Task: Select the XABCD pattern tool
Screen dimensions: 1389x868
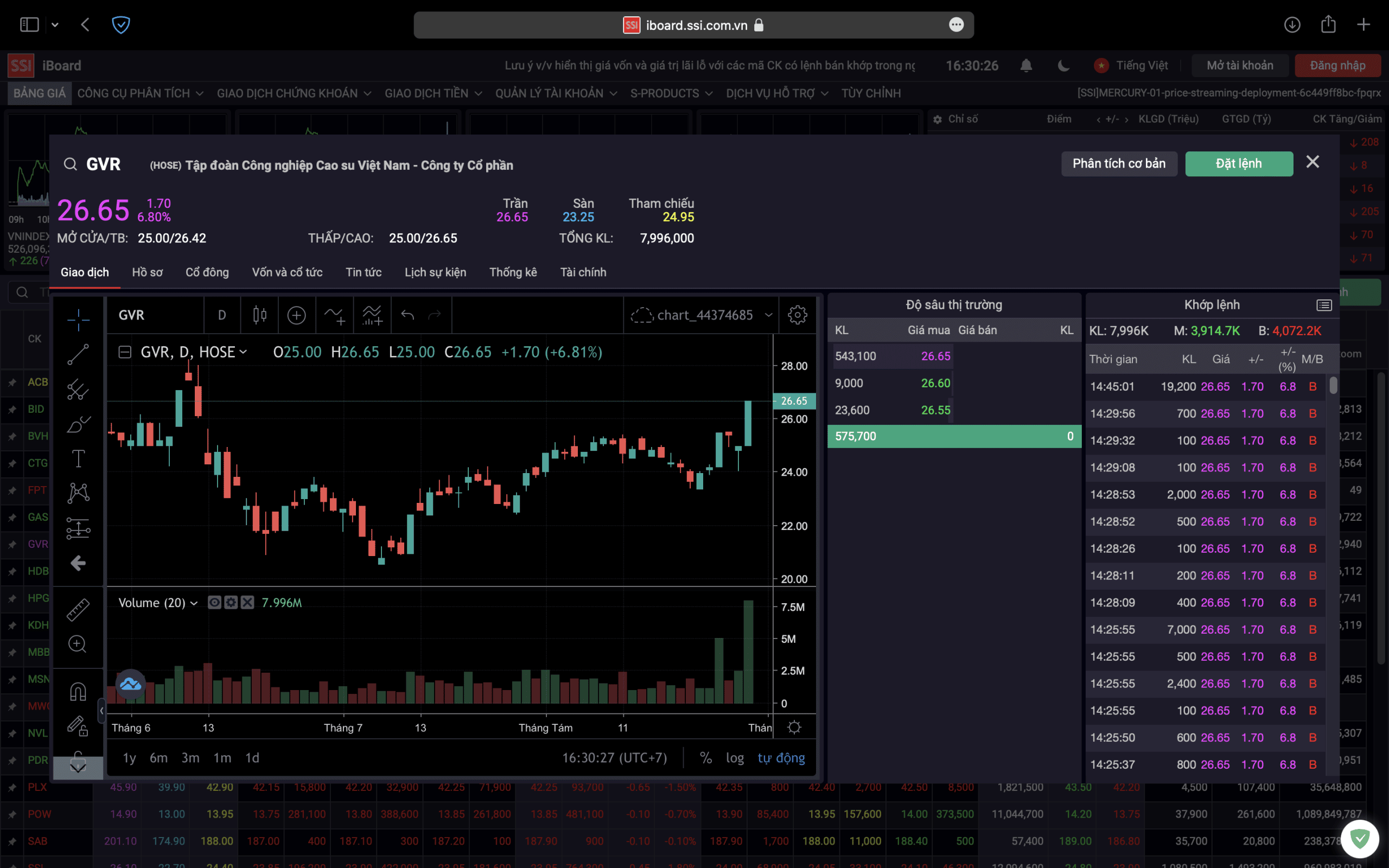Action: (78, 493)
